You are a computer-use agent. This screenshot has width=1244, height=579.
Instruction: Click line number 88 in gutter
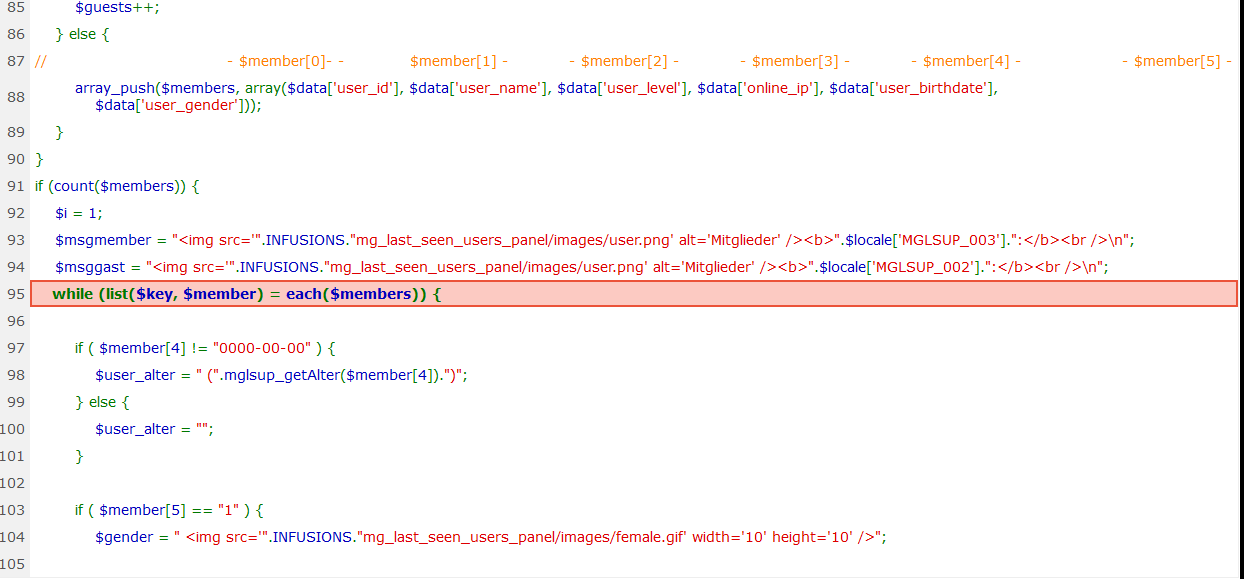click(x=15, y=97)
